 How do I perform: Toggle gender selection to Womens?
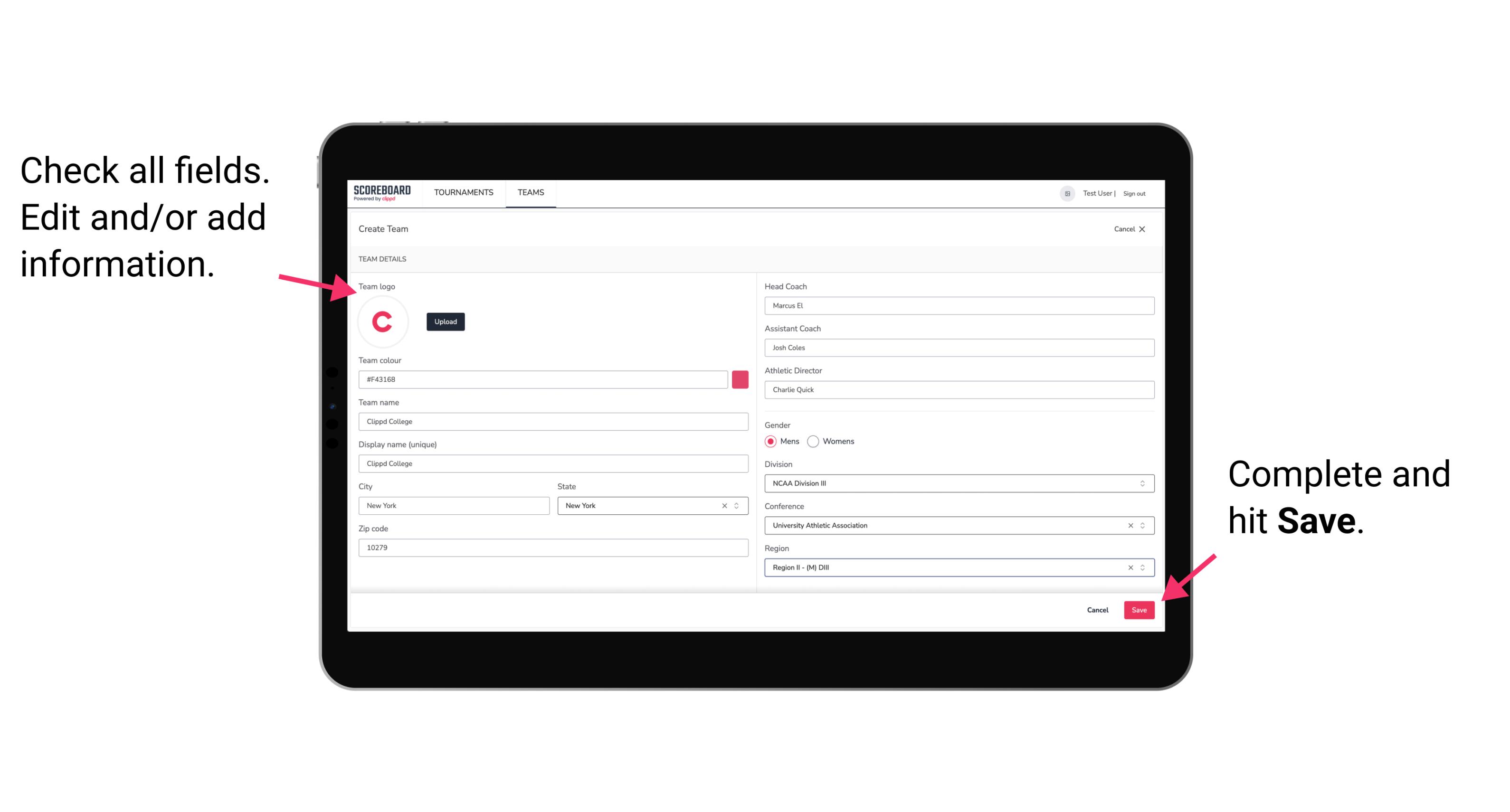819,441
